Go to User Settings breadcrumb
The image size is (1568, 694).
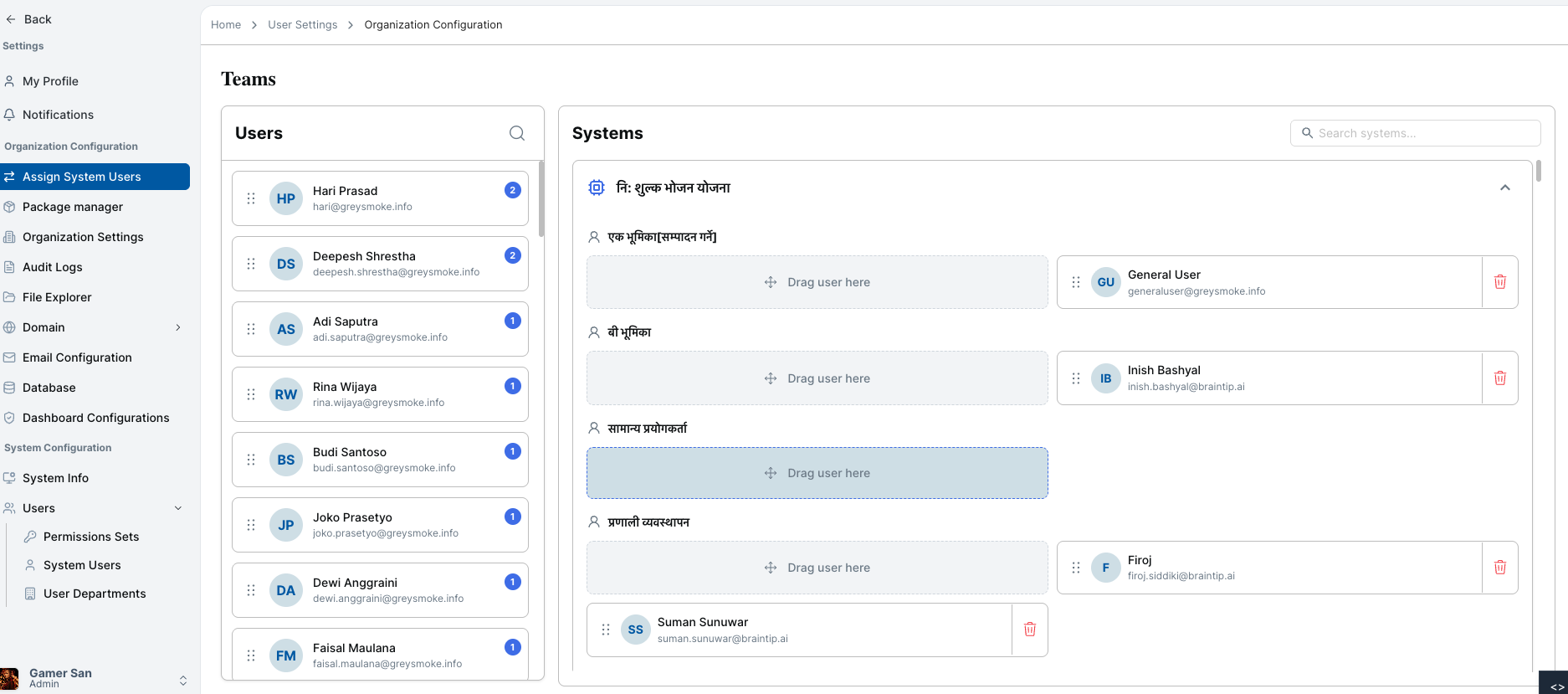pyautogui.click(x=303, y=25)
